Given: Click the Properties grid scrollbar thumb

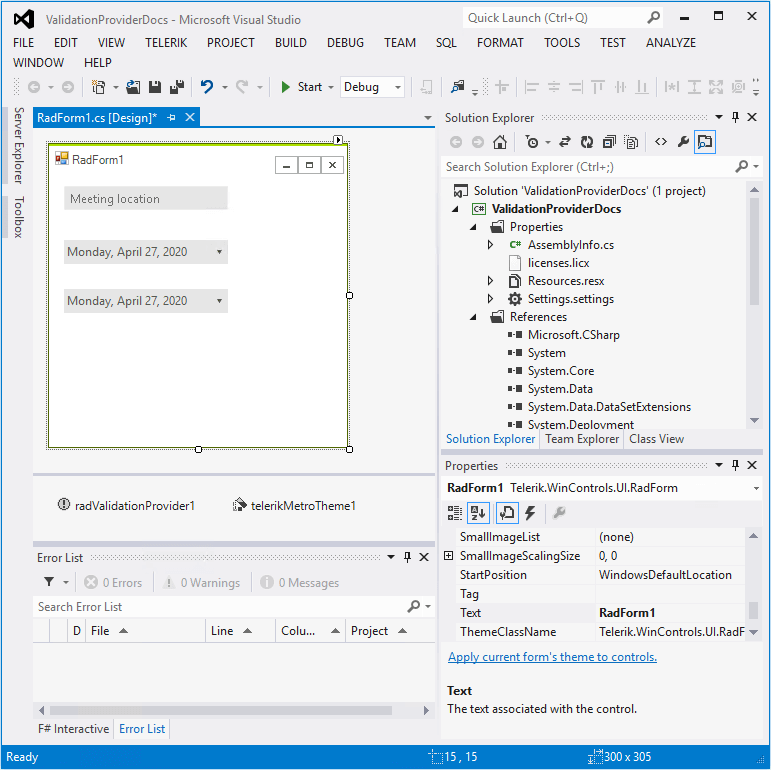Looking at the screenshot, I should (x=754, y=611).
